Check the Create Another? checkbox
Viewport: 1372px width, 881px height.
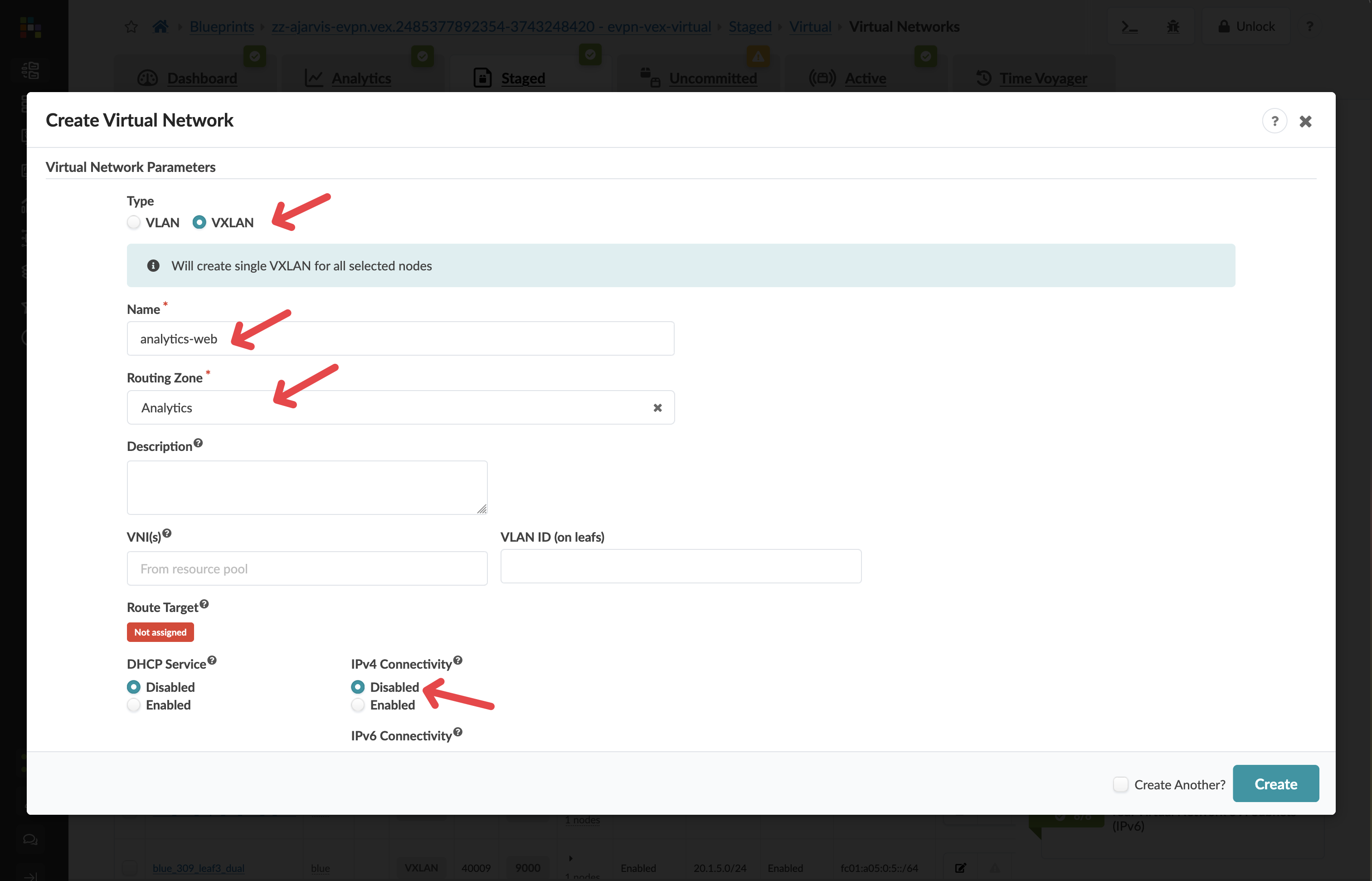click(x=1120, y=784)
